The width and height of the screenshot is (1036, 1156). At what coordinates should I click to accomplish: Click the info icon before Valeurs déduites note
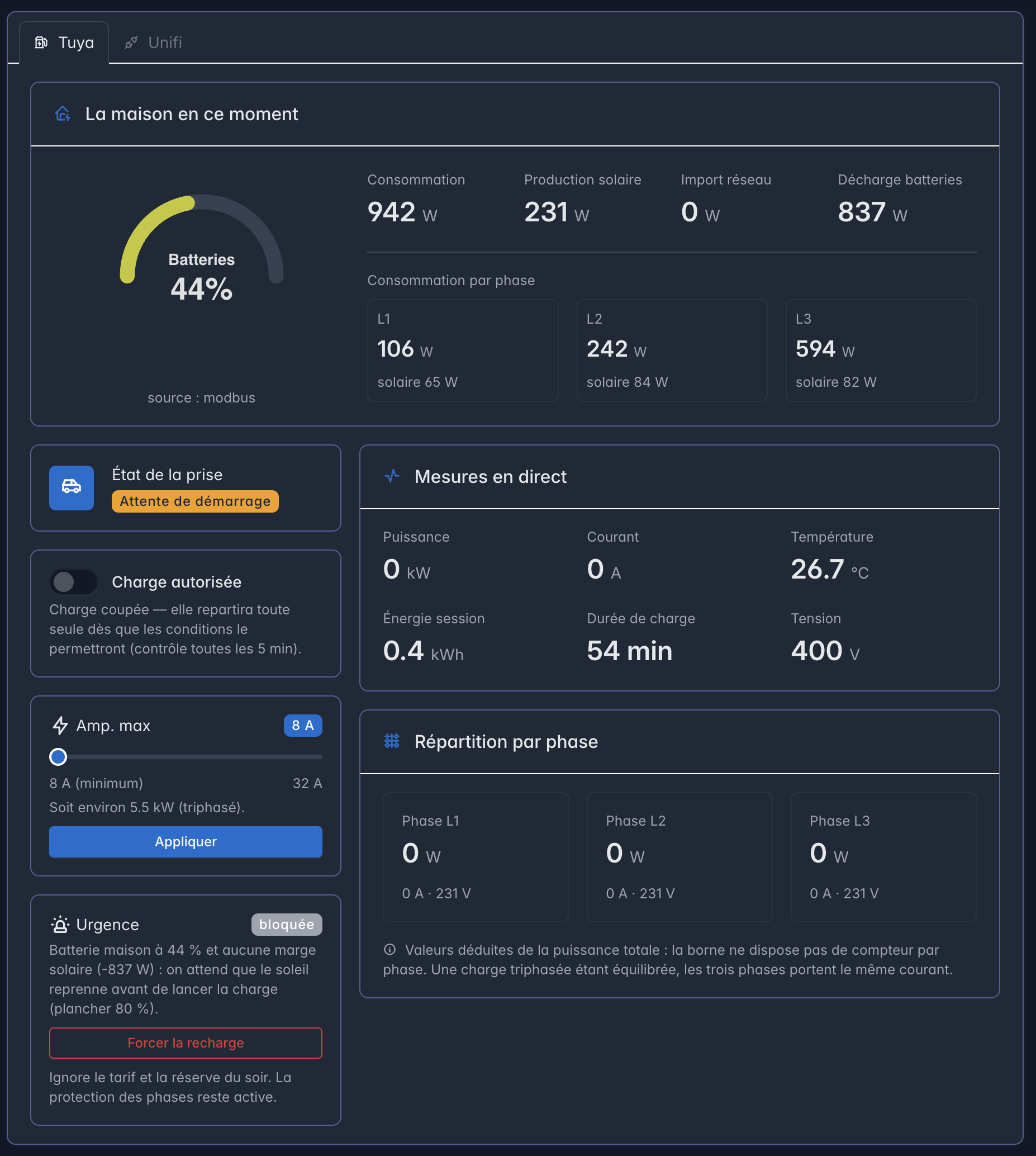[390, 949]
